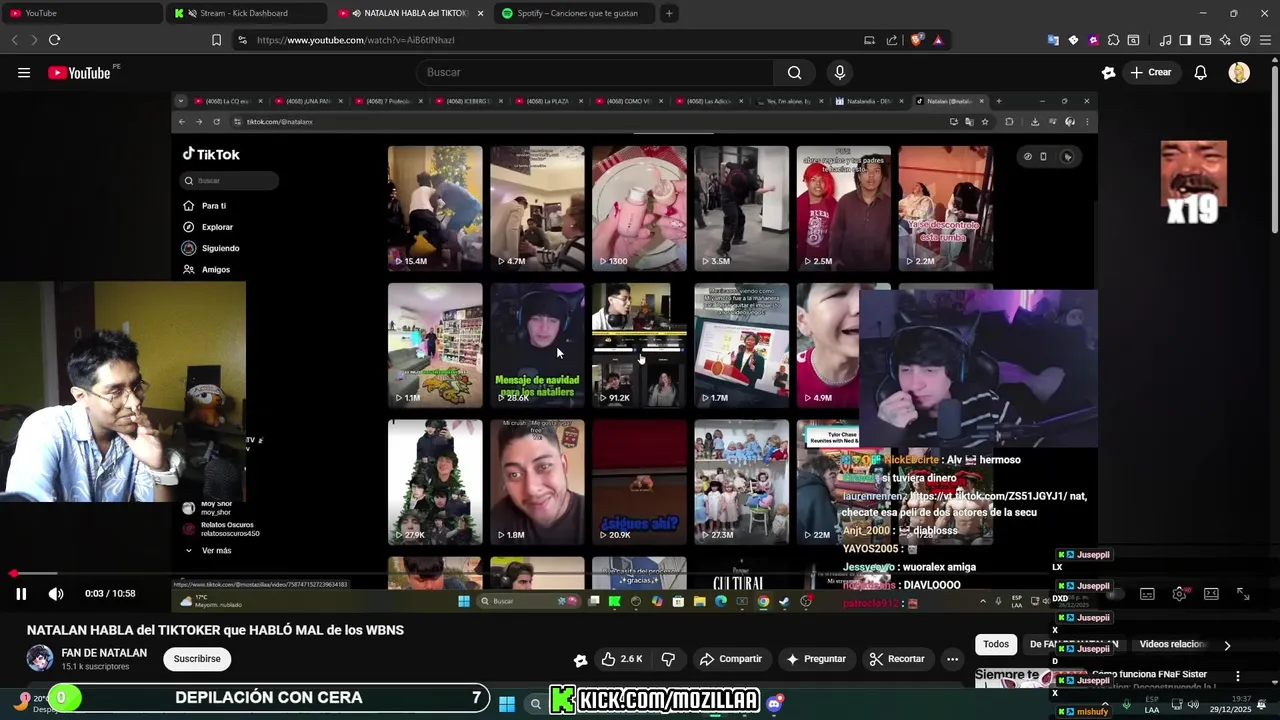Screen dimensions: 1280x720
Task: Click the Brave Shields lion icon
Action: [916, 40]
